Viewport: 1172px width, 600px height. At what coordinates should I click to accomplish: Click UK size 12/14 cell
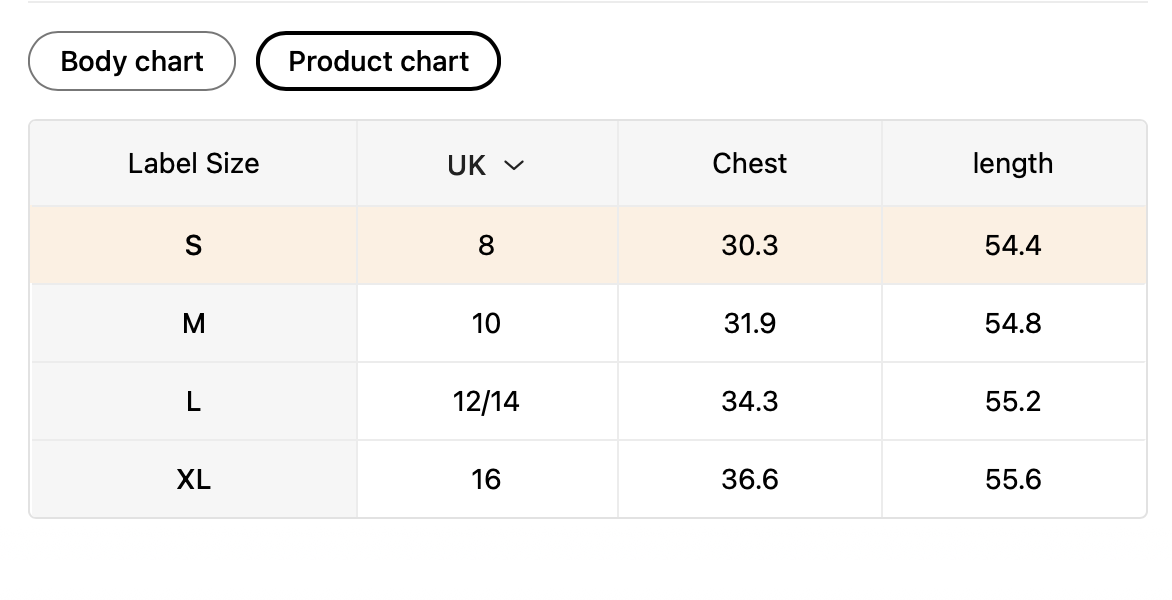(486, 402)
